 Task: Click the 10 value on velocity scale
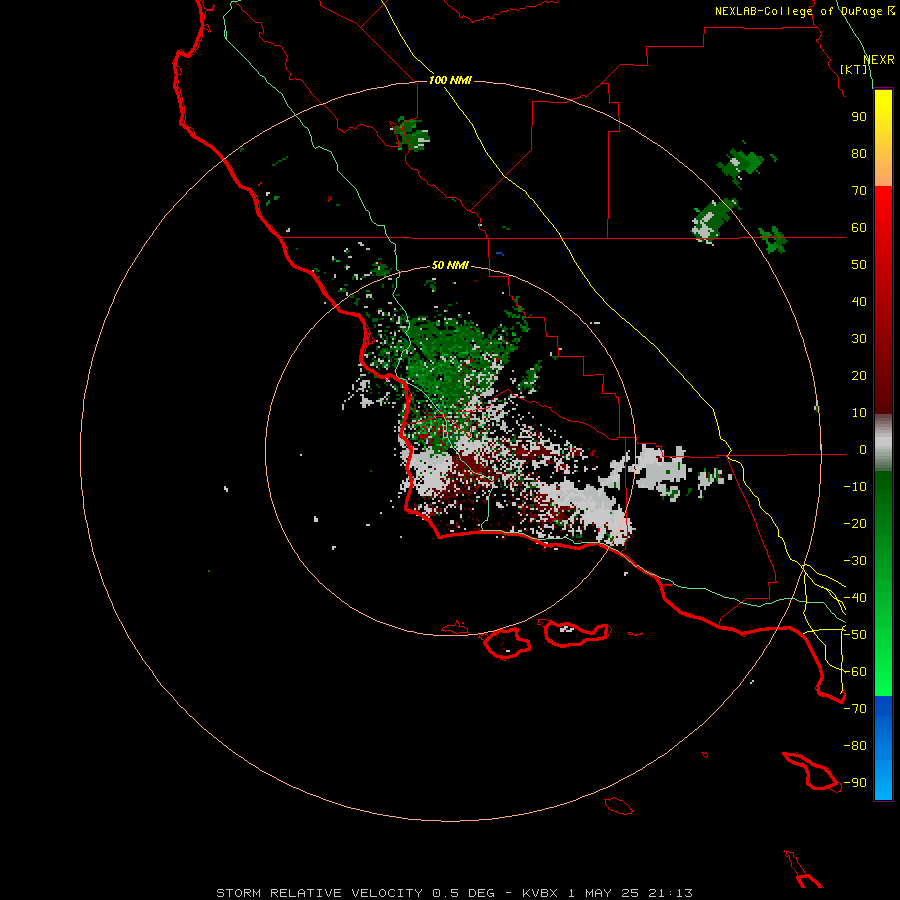(x=859, y=413)
